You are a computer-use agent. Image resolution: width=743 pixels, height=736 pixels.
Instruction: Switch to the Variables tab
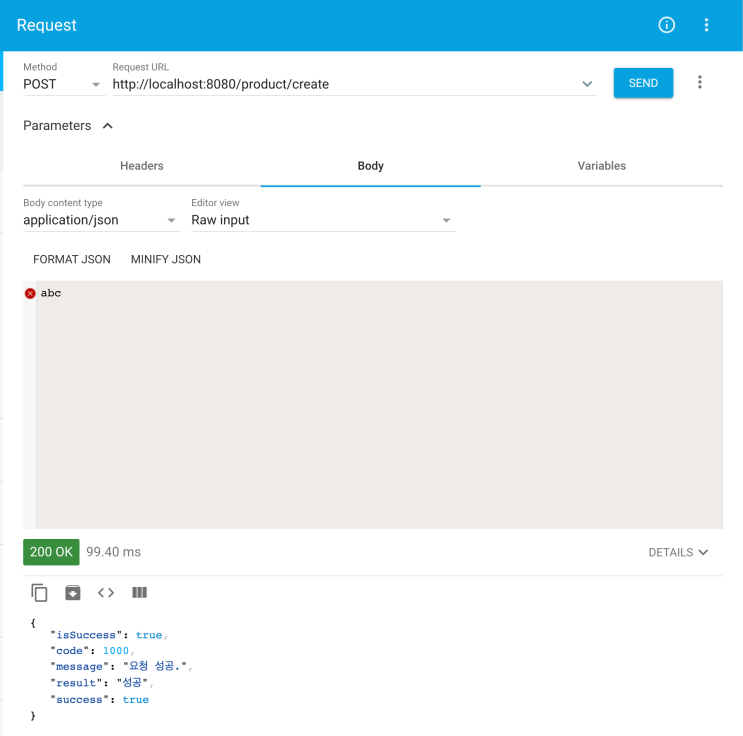point(601,166)
